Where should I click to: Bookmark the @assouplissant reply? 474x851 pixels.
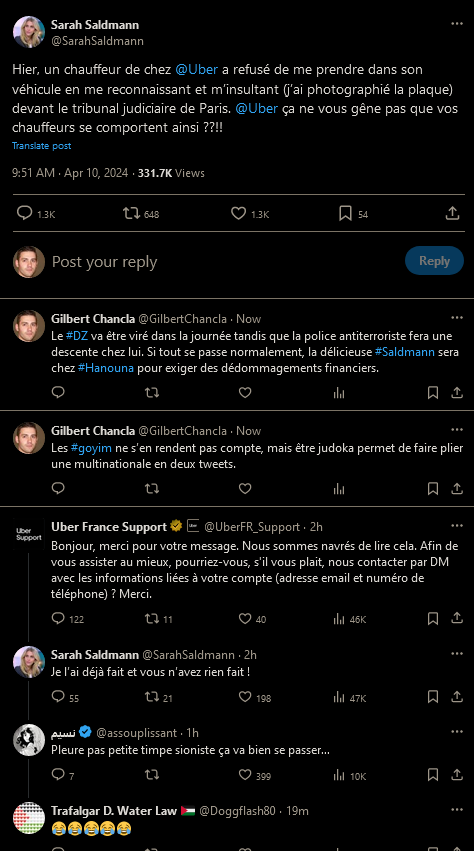click(x=433, y=774)
